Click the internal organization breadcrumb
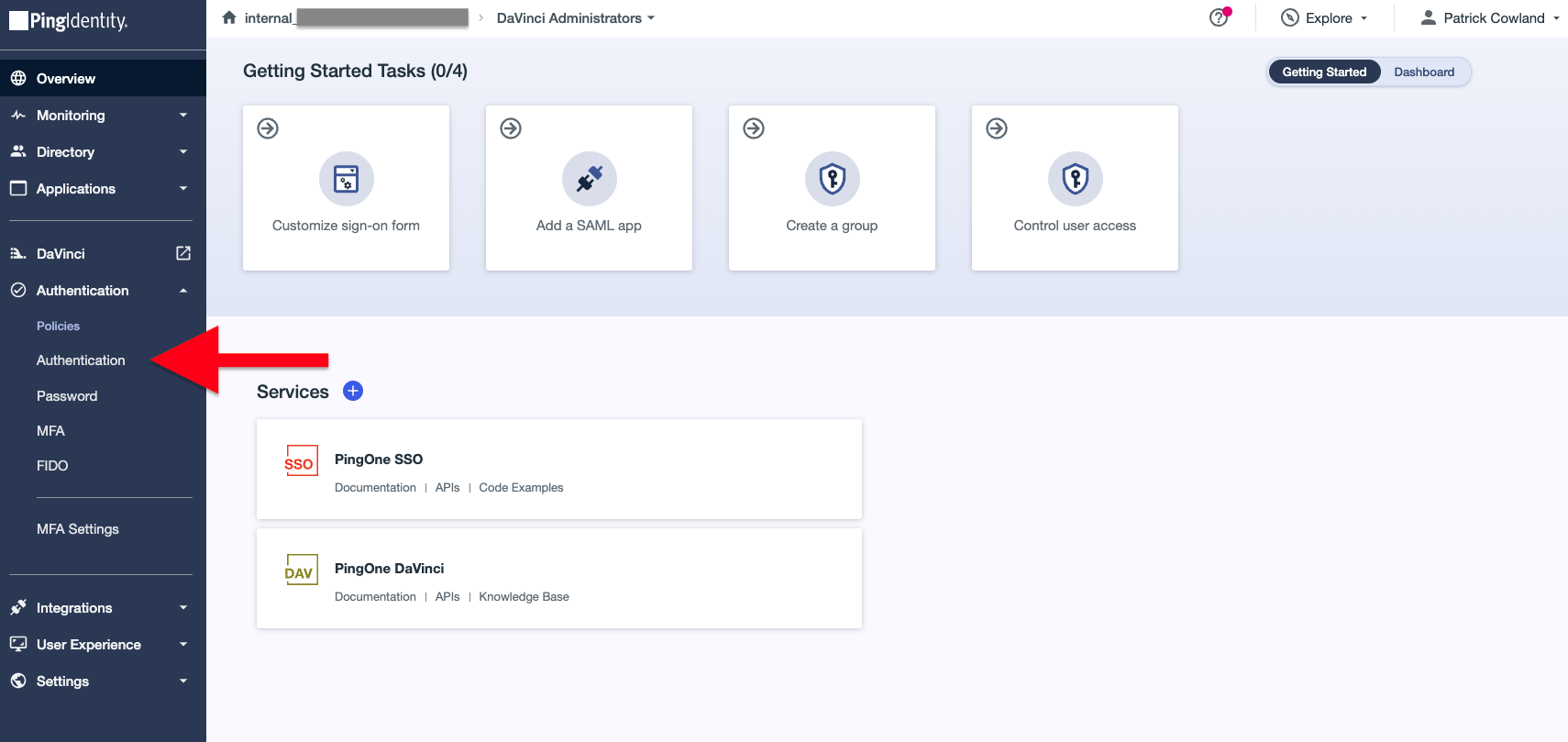The image size is (1568, 742). (356, 17)
